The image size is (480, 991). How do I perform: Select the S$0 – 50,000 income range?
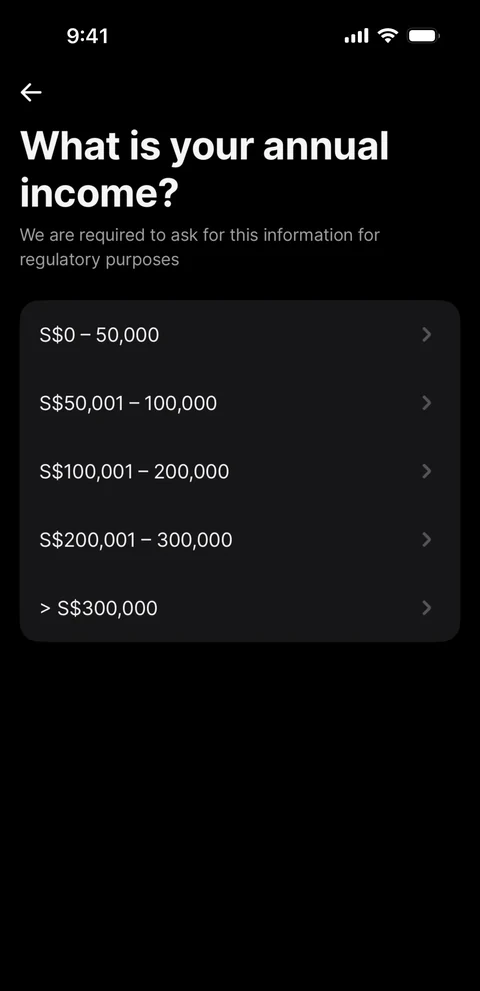point(240,335)
